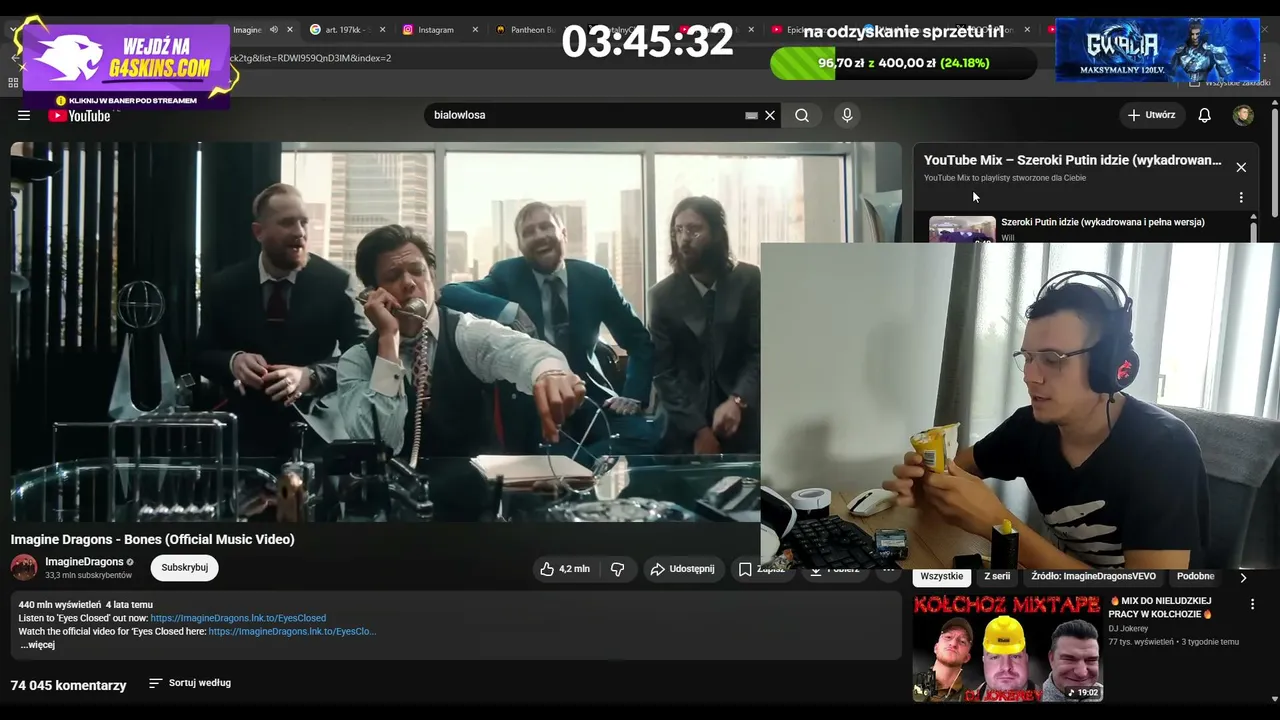1280x720 pixels.
Task: Clear the search box with the X
Action: coord(770,115)
